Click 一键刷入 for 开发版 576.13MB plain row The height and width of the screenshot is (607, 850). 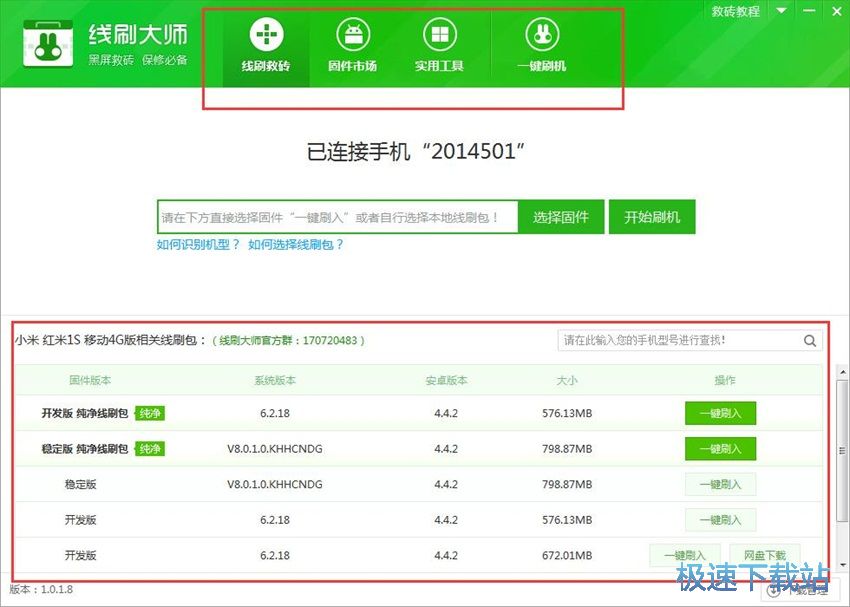[x=720, y=520]
